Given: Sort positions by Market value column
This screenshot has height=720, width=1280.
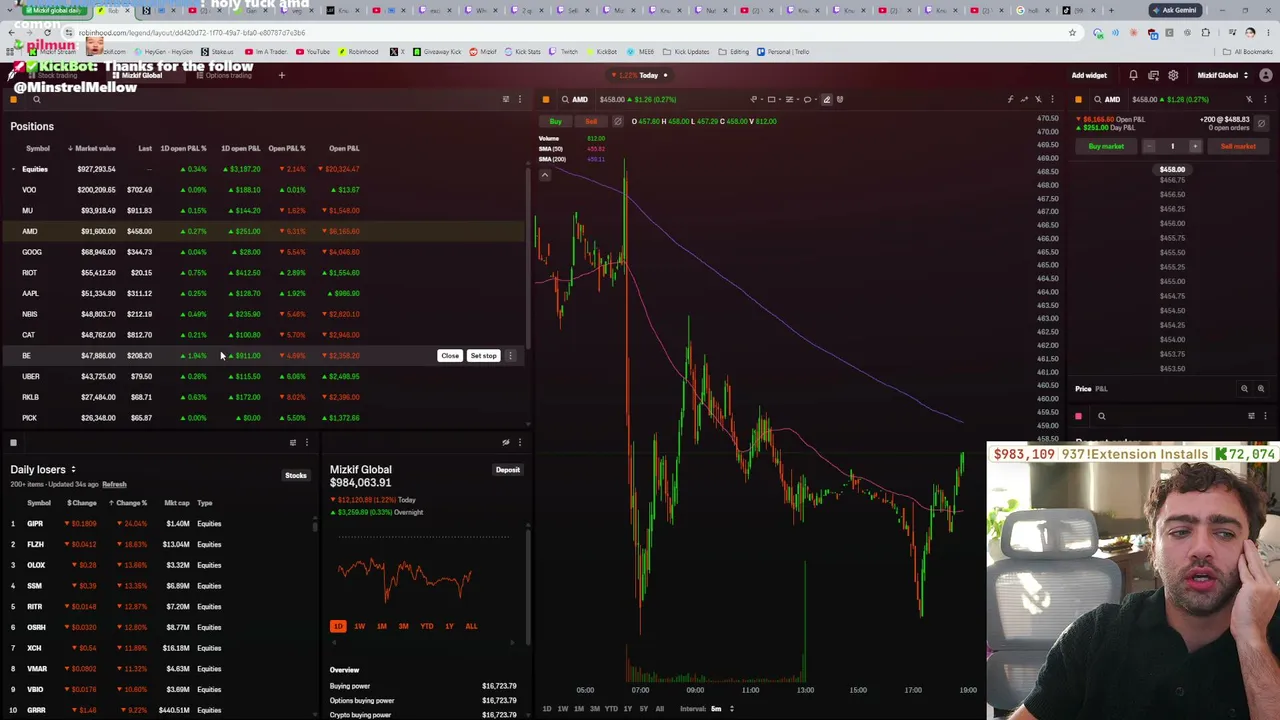Looking at the screenshot, I should pyautogui.click(x=92, y=149).
